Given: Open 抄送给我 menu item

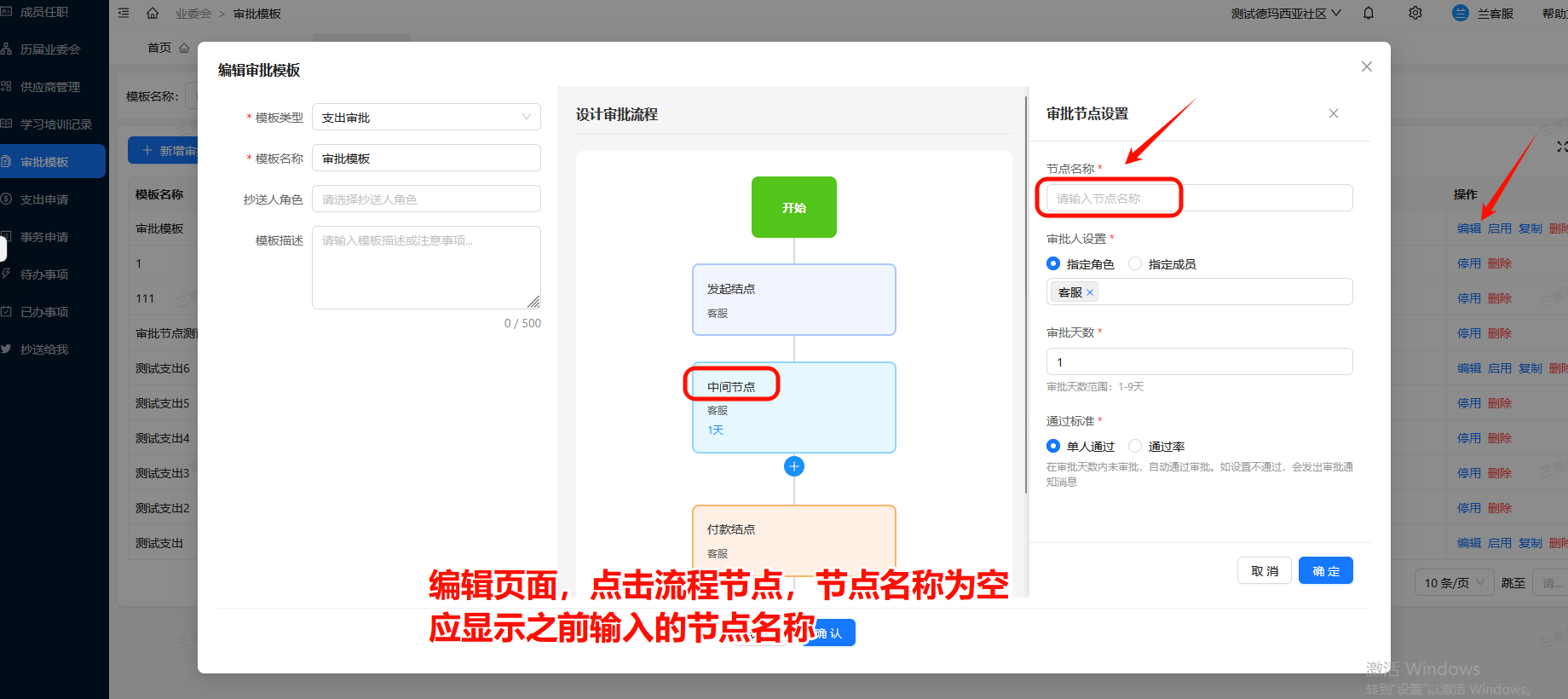Looking at the screenshot, I should click(44, 349).
